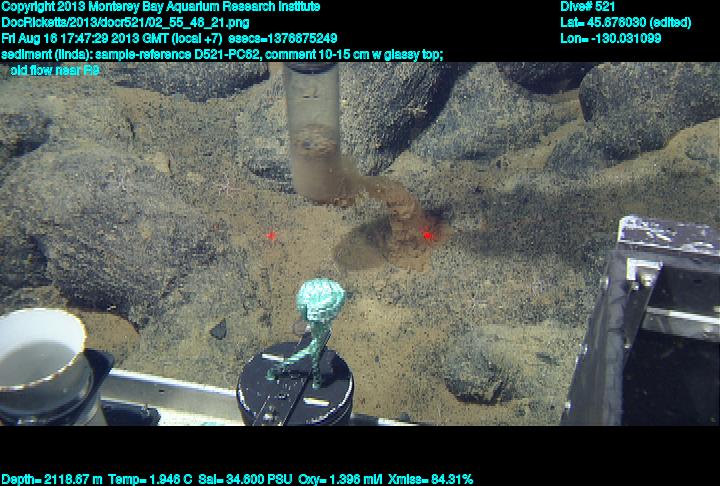The image size is (720, 486).
Task: Click the green rope T-handle knob
Action: tap(320, 300)
